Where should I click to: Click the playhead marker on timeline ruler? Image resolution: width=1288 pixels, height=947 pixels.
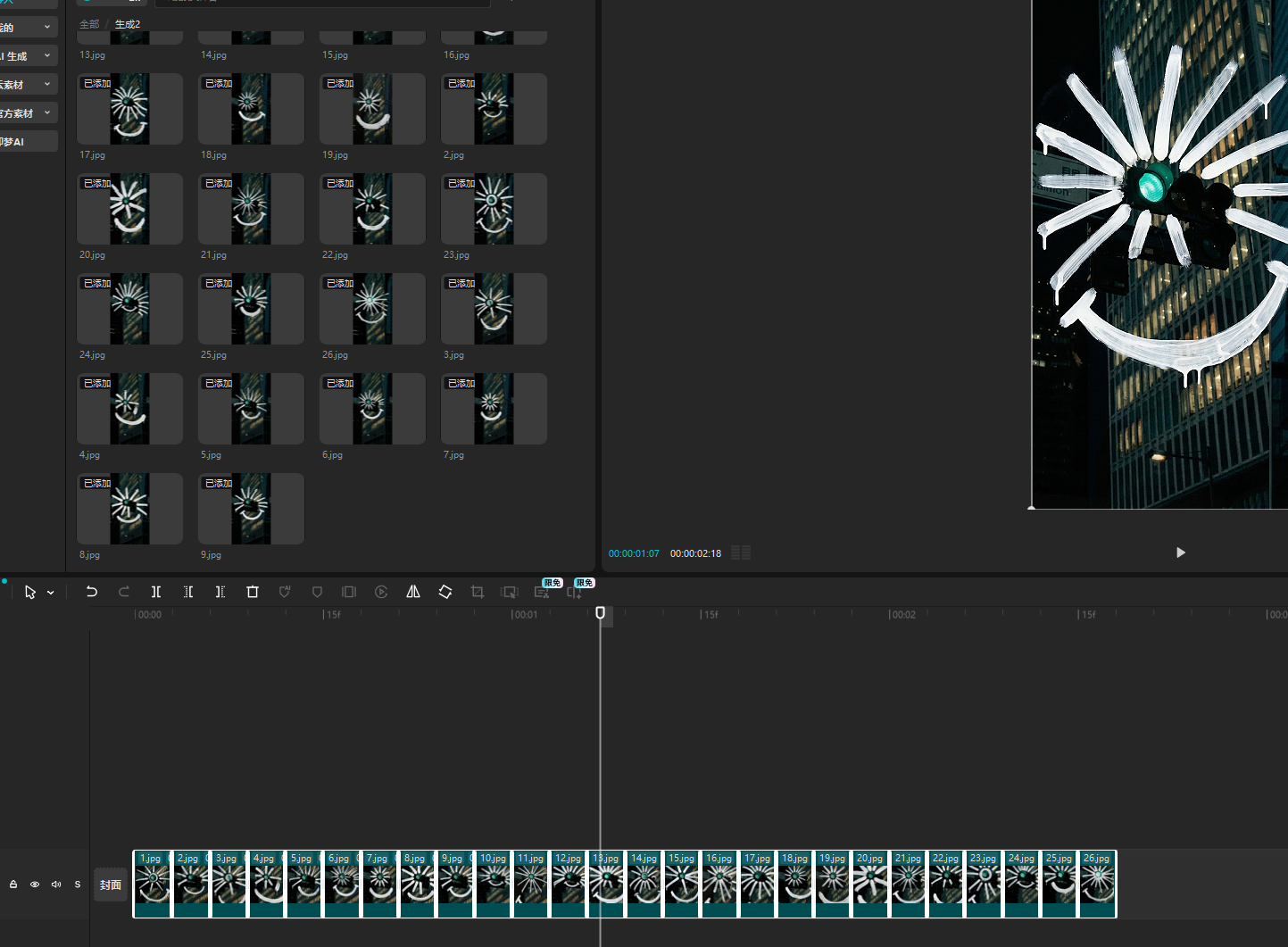click(x=601, y=613)
